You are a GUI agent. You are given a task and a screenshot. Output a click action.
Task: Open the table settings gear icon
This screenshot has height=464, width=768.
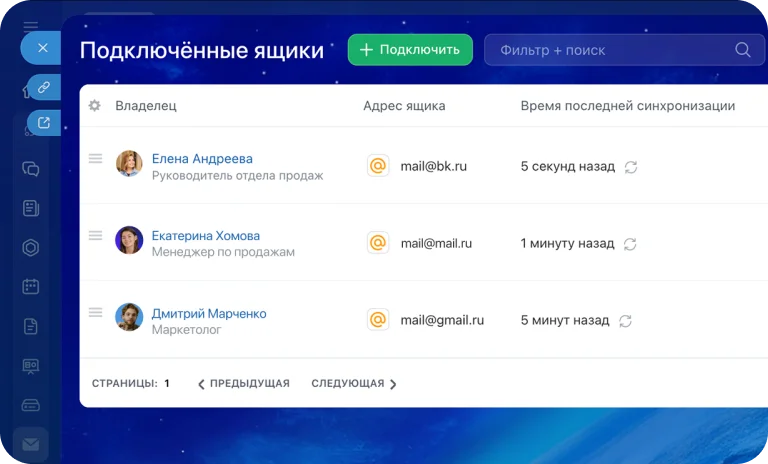point(94,106)
